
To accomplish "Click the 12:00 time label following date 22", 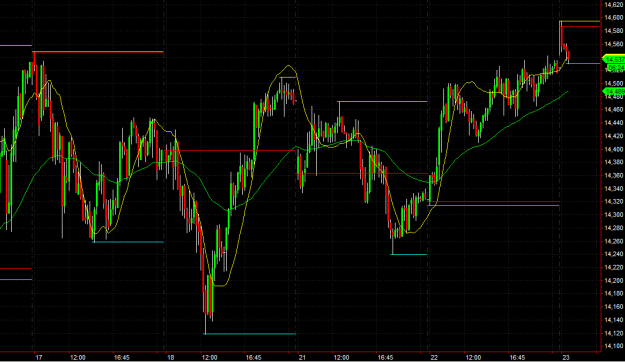I will point(474,358).
